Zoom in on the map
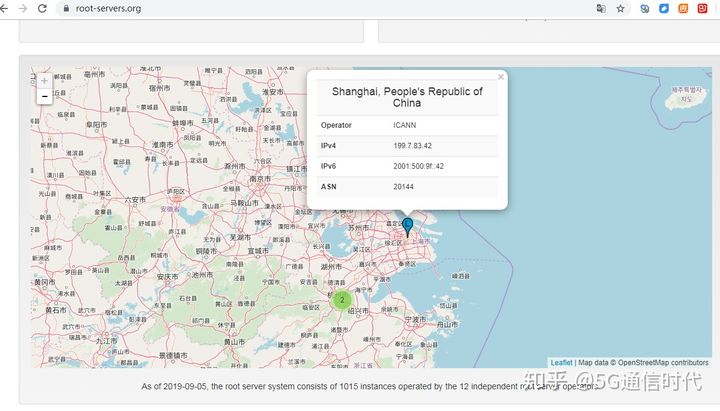The image size is (720, 411). click(45, 81)
